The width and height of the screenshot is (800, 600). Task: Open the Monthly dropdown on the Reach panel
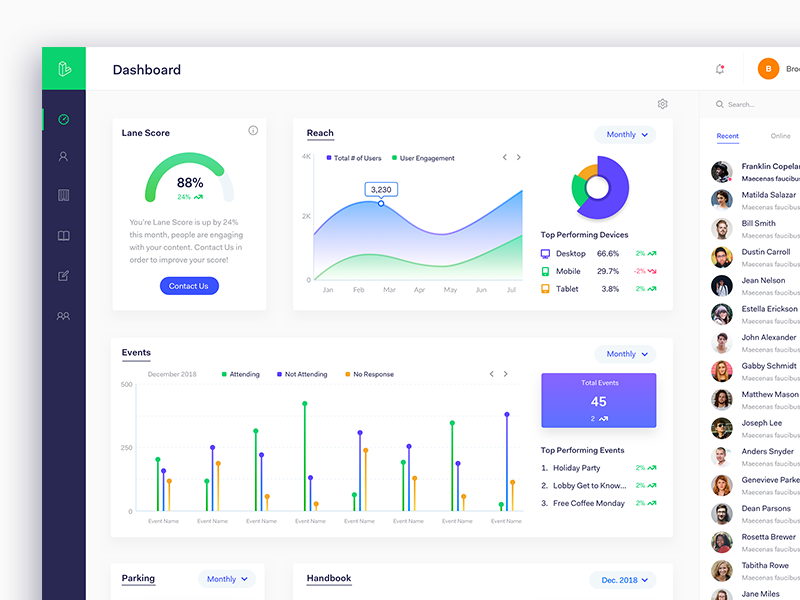click(624, 133)
